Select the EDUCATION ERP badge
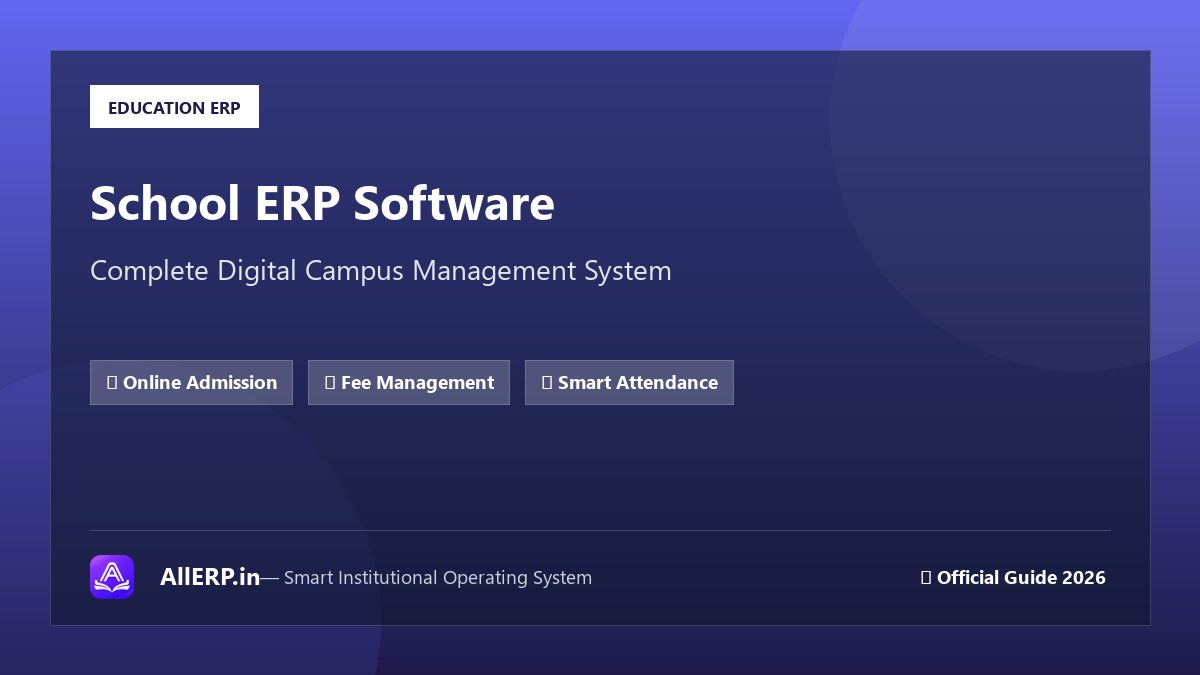 pyautogui.click(x=174, y=107)
